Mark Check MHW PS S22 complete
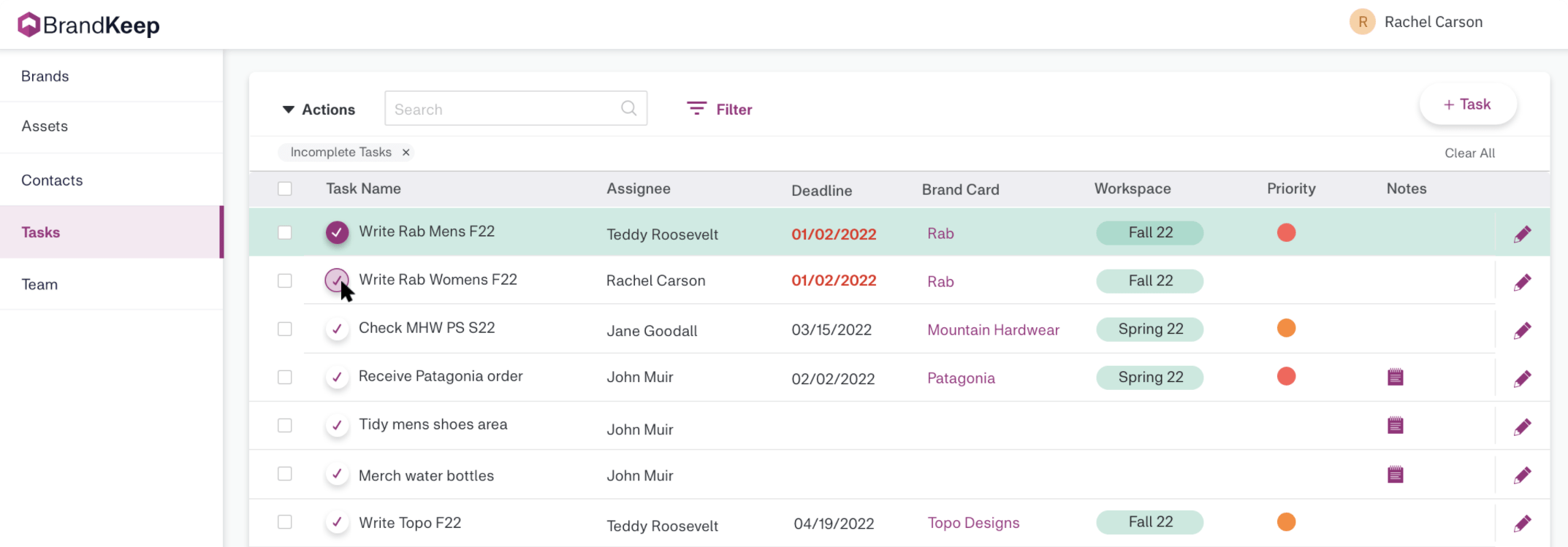Image resolution: width=1568 pixels, height=547 pixels. [337, 329]
